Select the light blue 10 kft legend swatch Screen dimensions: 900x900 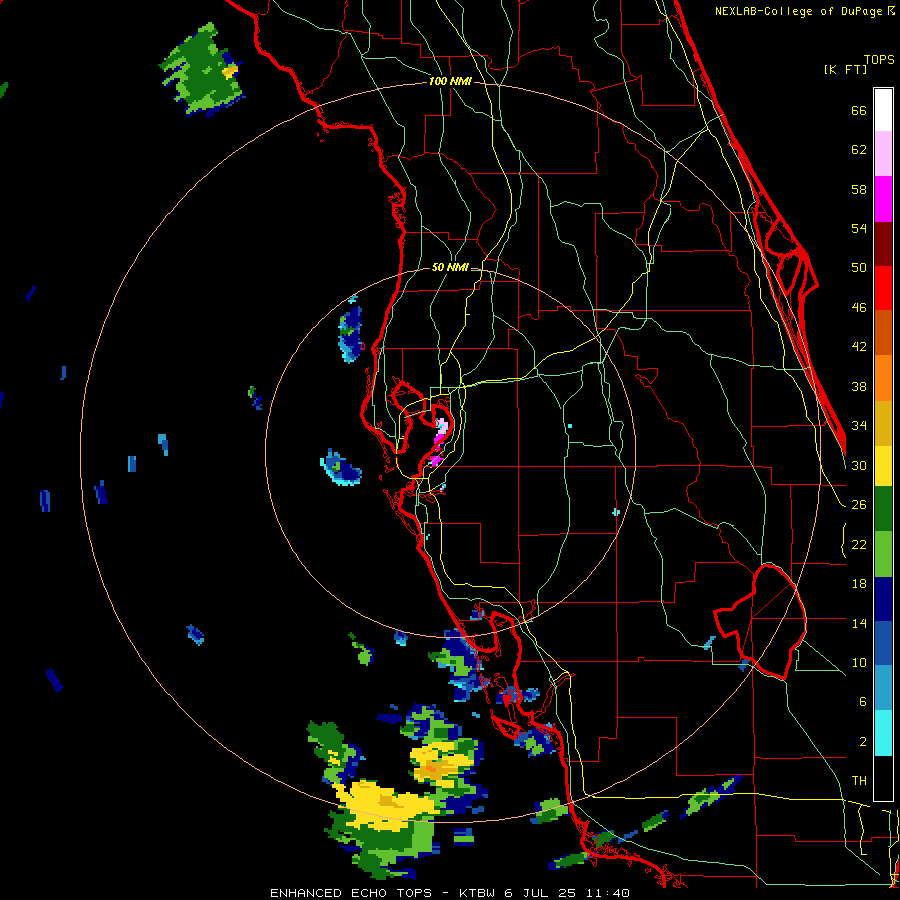[883, 687]
